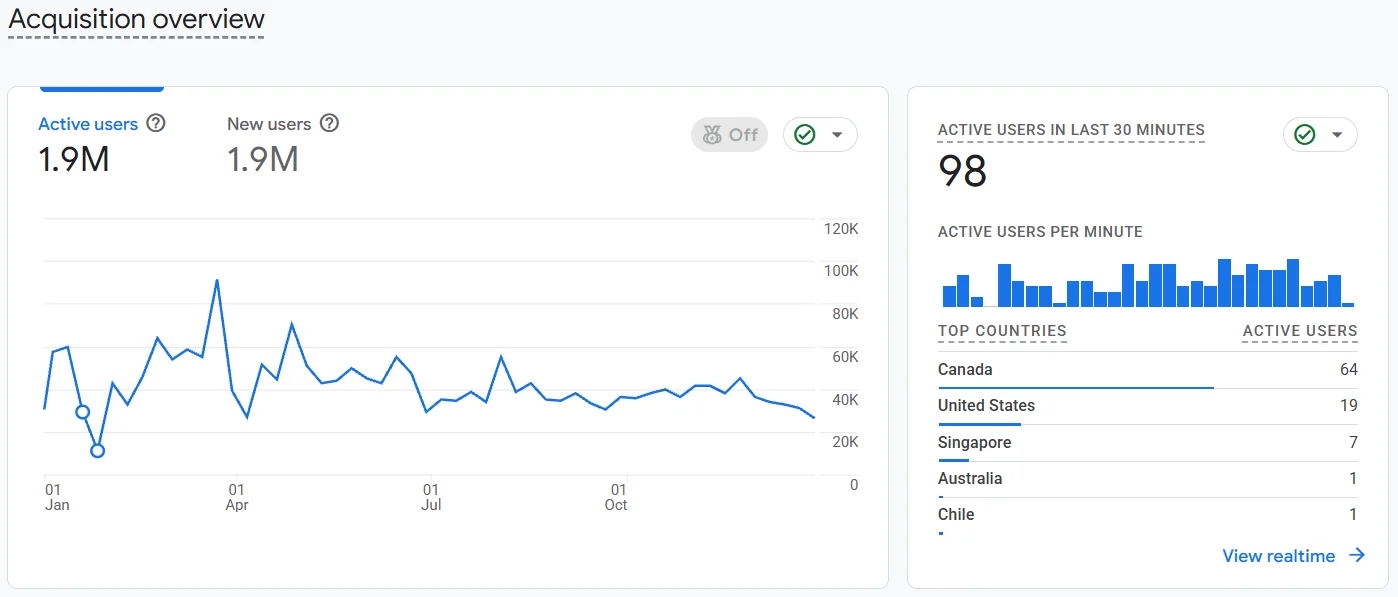Select the United States country row
The height and width of the screenshot is (597, 1398).
(x=1148, y=406)
